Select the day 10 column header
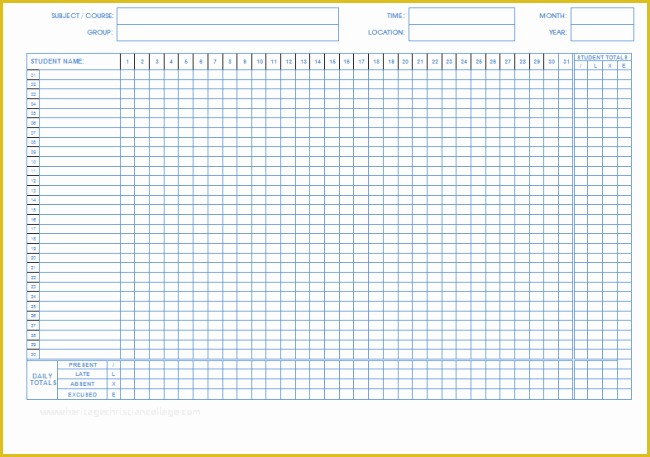 pos(259,61)
